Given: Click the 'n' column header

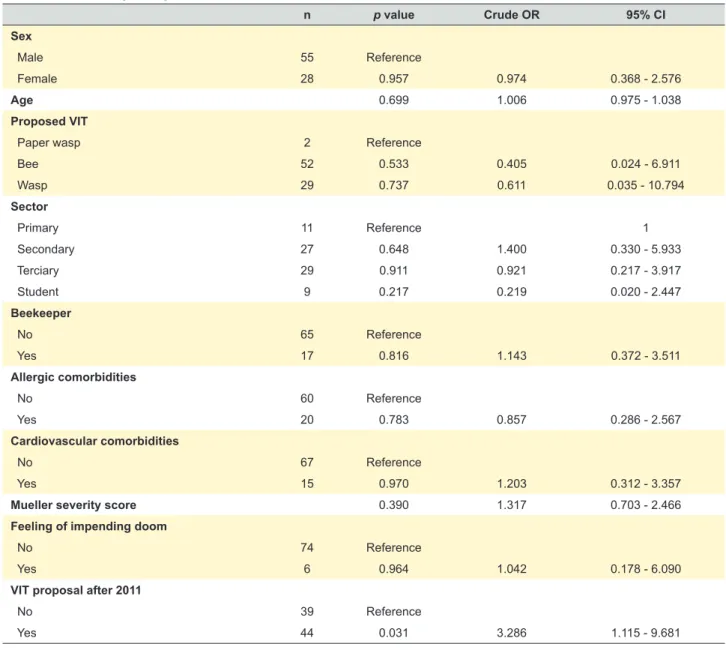Looking at the screenshot, I should pyautogui.click(x=307, y=15).
